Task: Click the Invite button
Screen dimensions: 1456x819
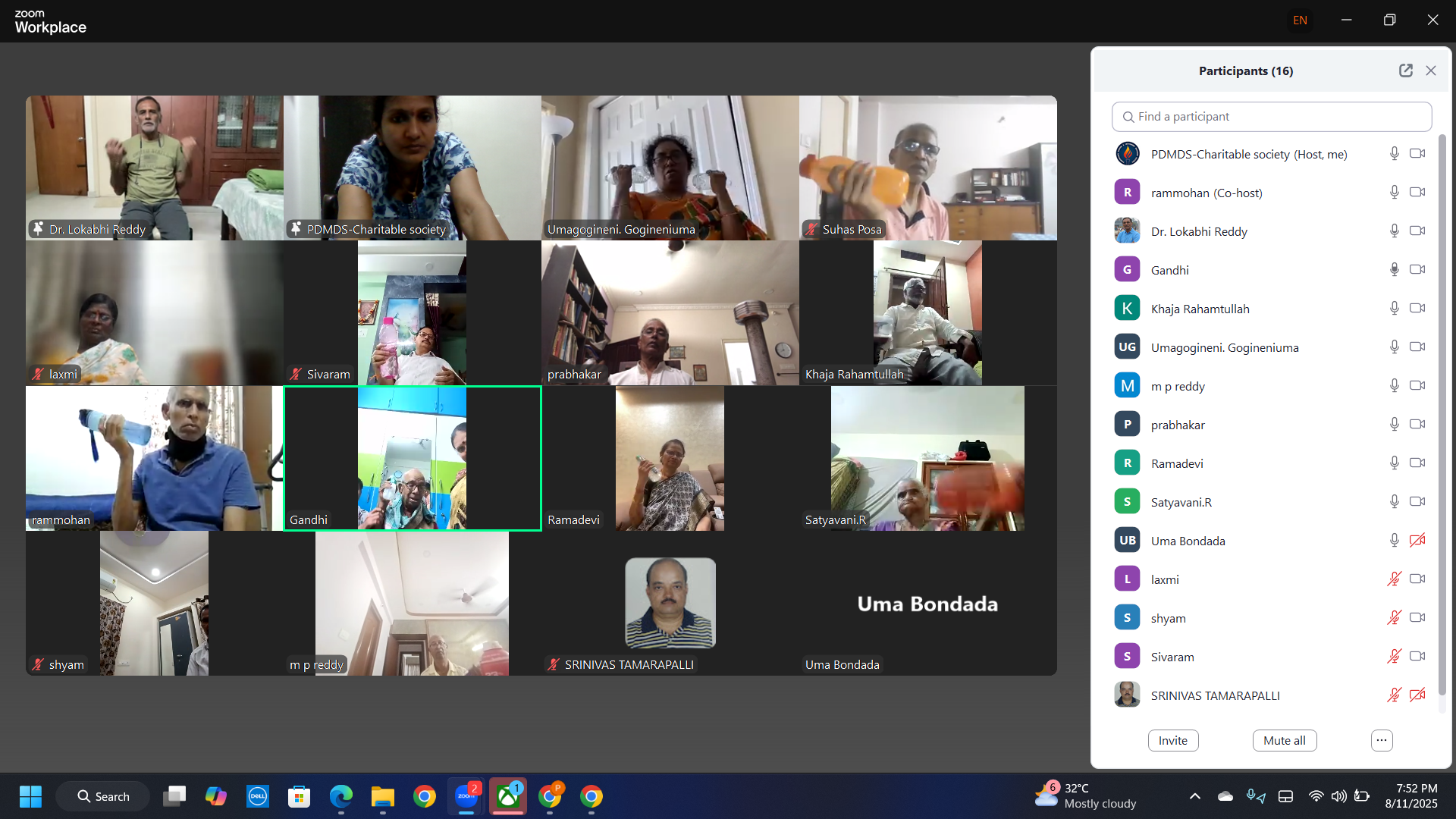Action: pyautogui.click(x=1173, y=741)
